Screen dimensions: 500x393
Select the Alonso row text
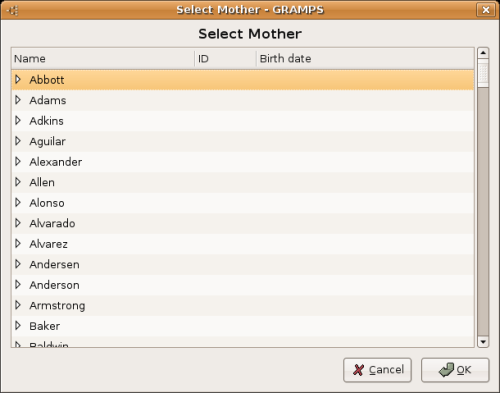(x=47, y=203)
